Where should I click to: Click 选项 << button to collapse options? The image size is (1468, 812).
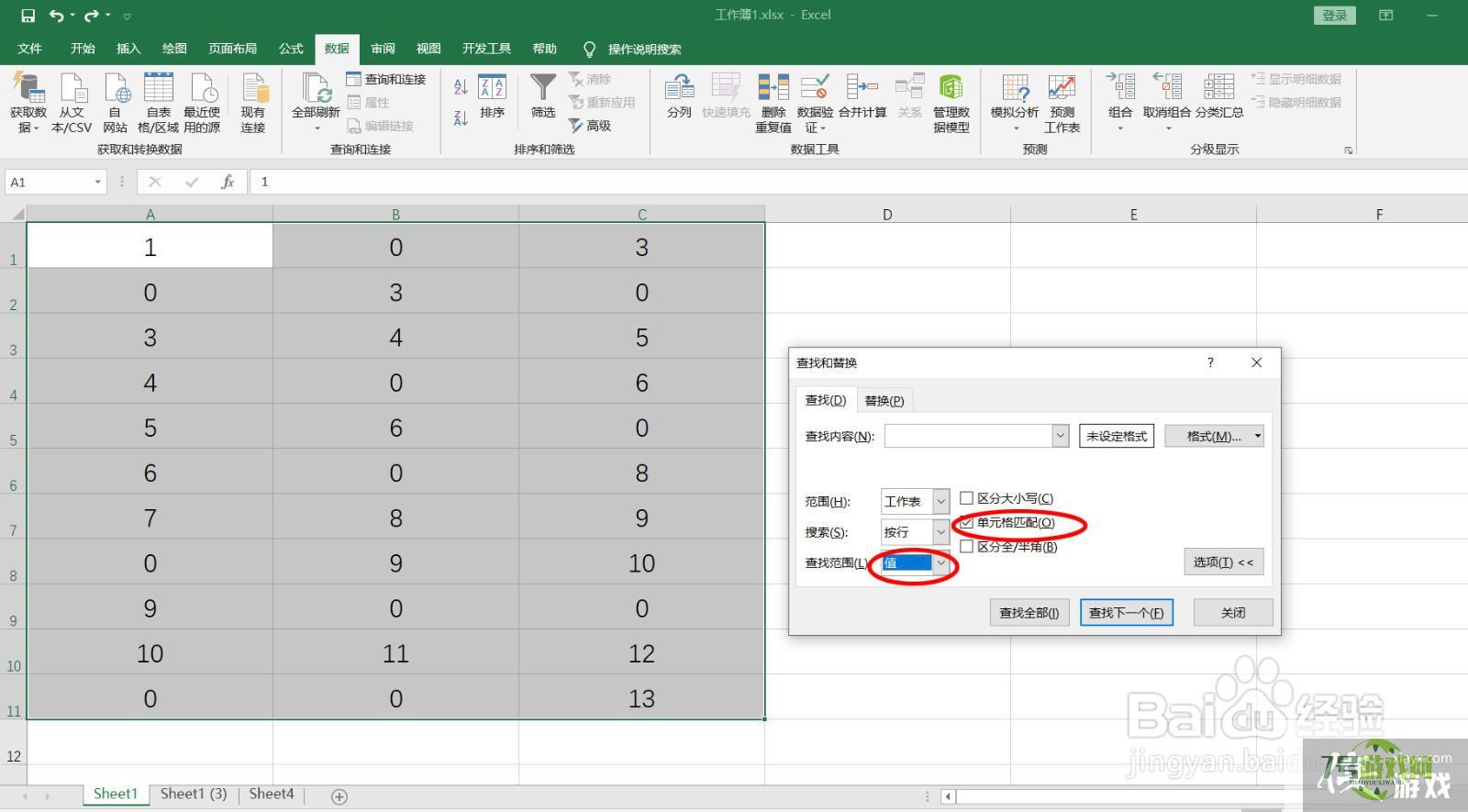(x=1223, y=562)
